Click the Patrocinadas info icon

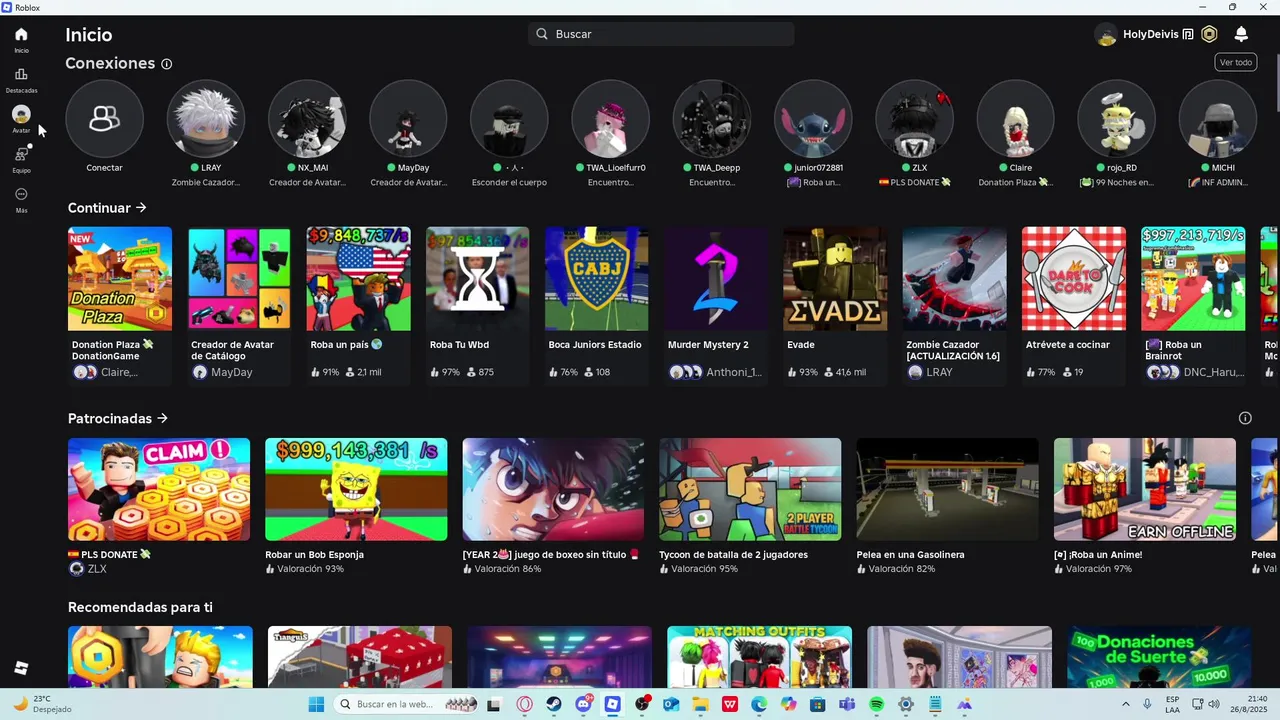pyautogui.click(x=1245, y=418)
